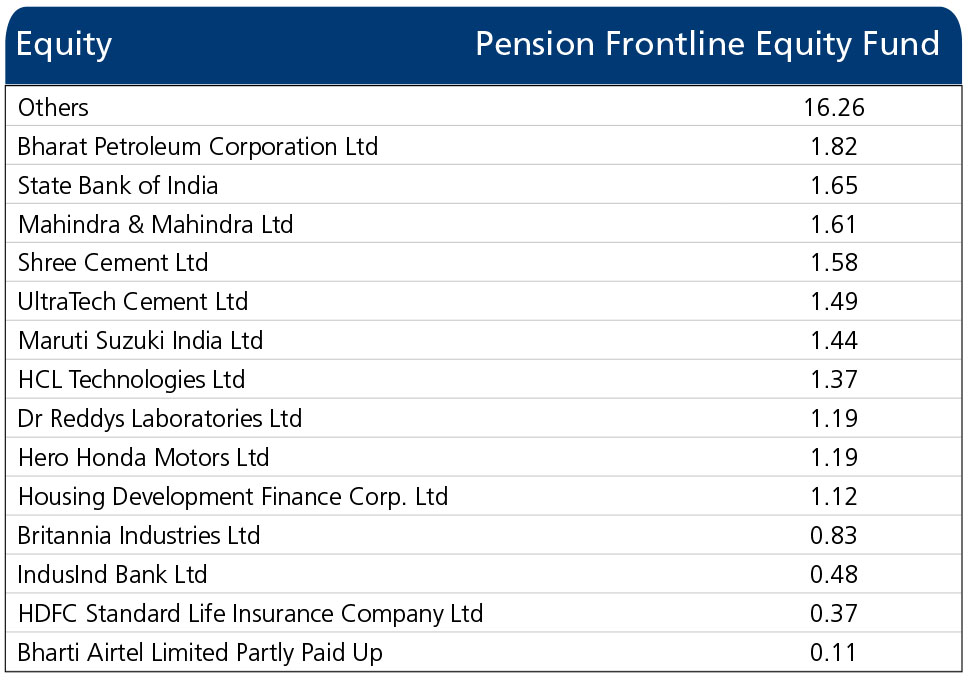This screenshot has height=681, width=969.
Task: Select the Others row label
Action: coord(53,108)
